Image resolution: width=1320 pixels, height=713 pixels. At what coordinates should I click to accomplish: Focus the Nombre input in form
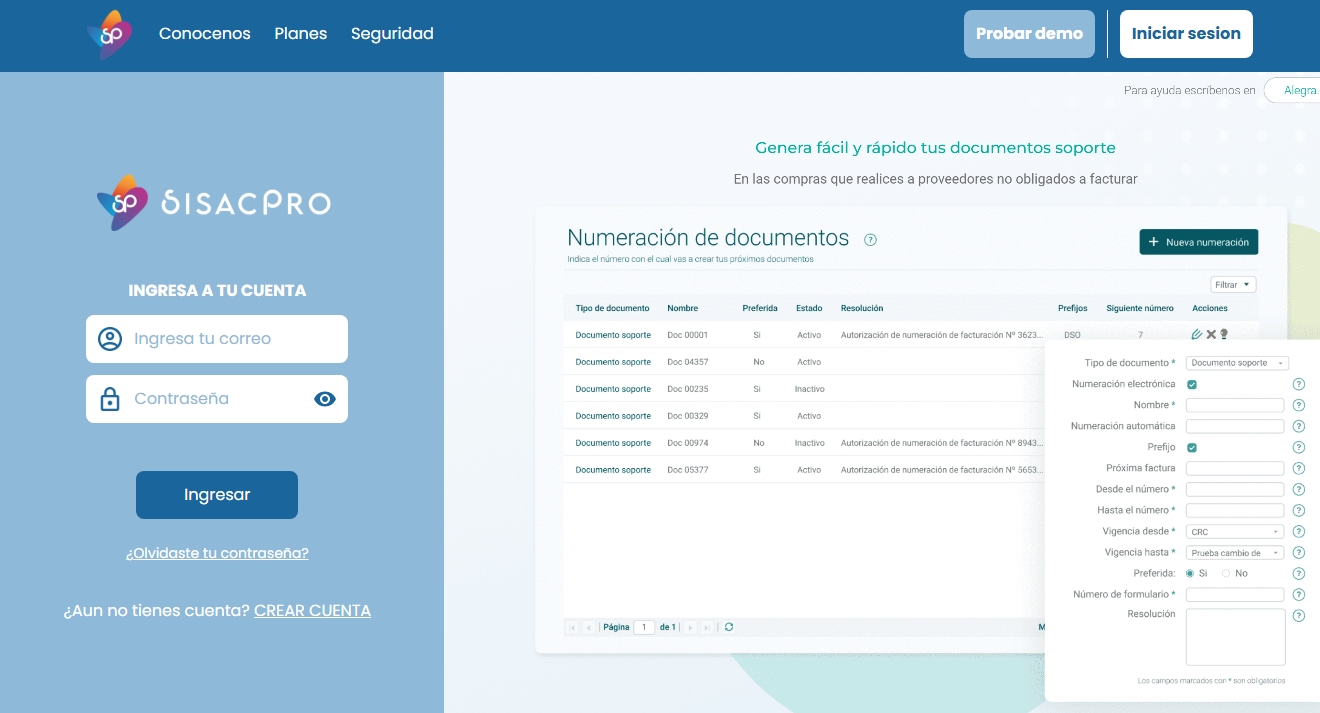pos(1235,405)
